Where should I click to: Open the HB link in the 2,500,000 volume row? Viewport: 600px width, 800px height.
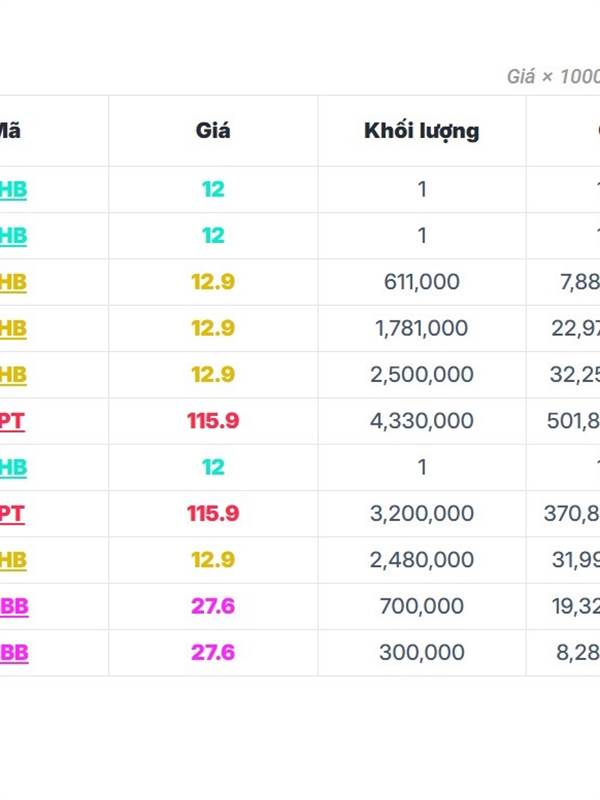click(13, 375)
